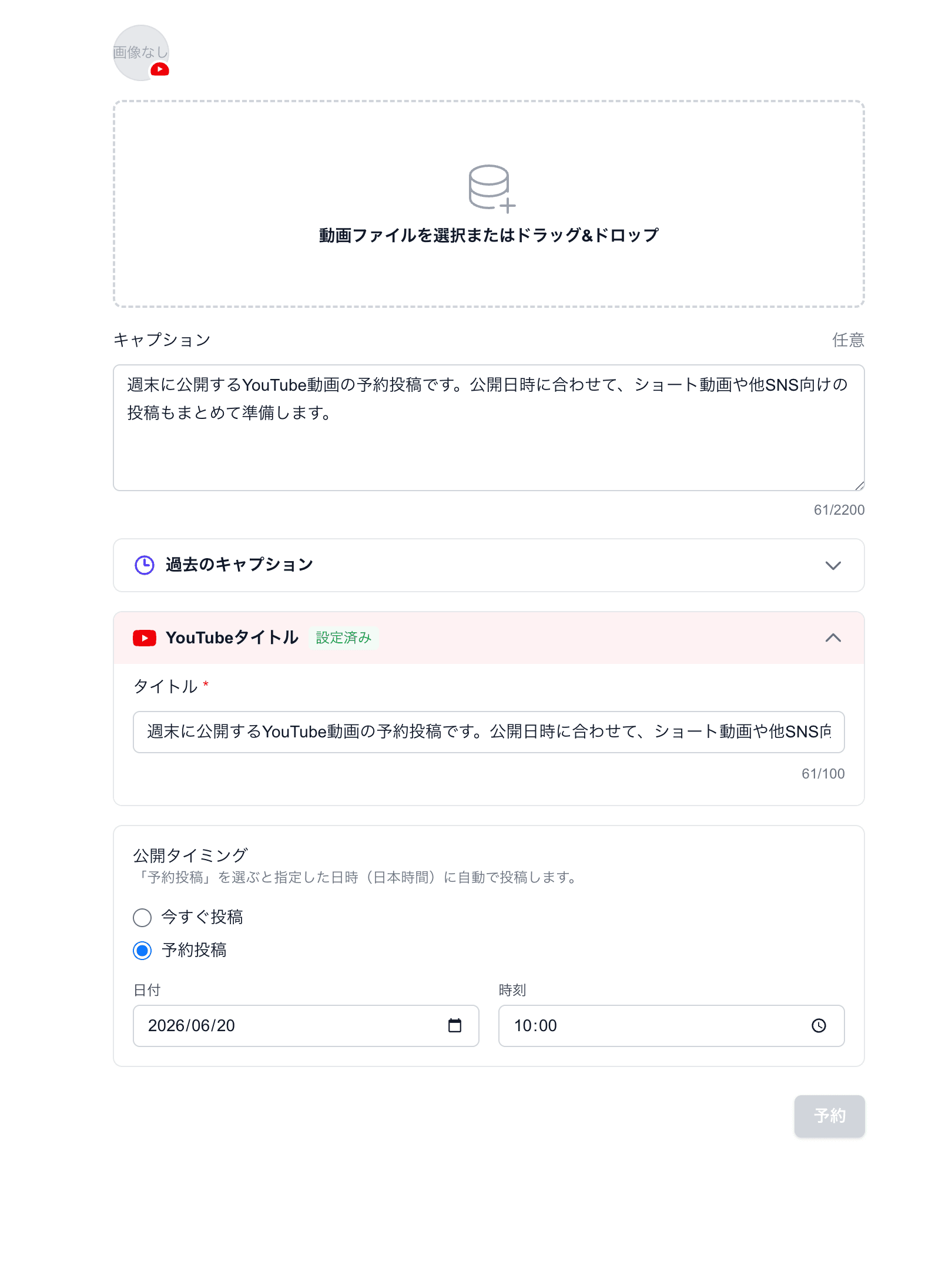
Task: Click the 61/100 title character counter
Action: pos(823,774)
